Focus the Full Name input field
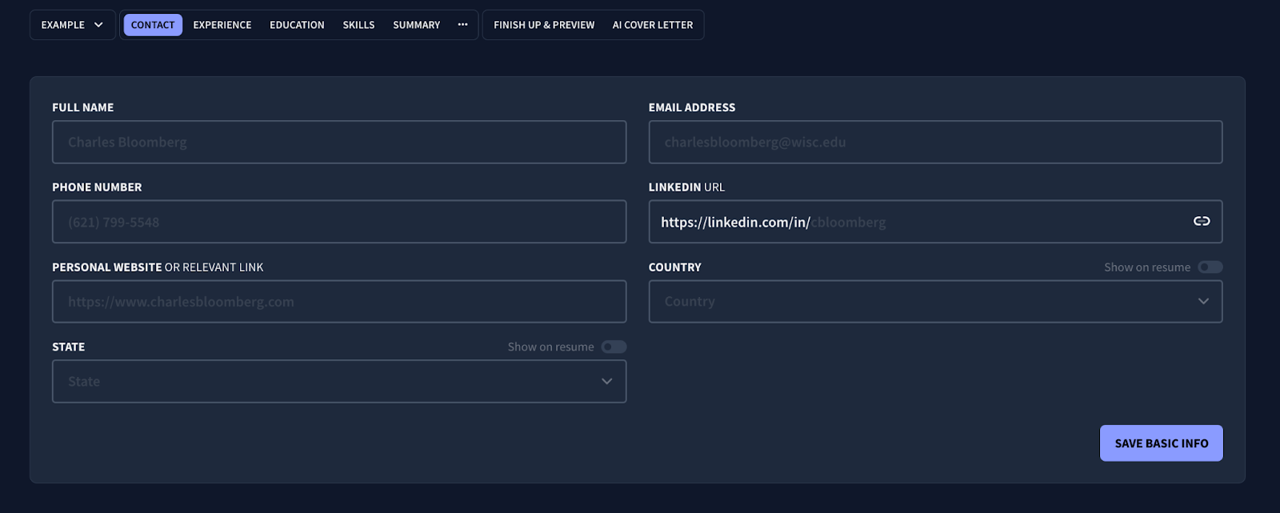 339,142
